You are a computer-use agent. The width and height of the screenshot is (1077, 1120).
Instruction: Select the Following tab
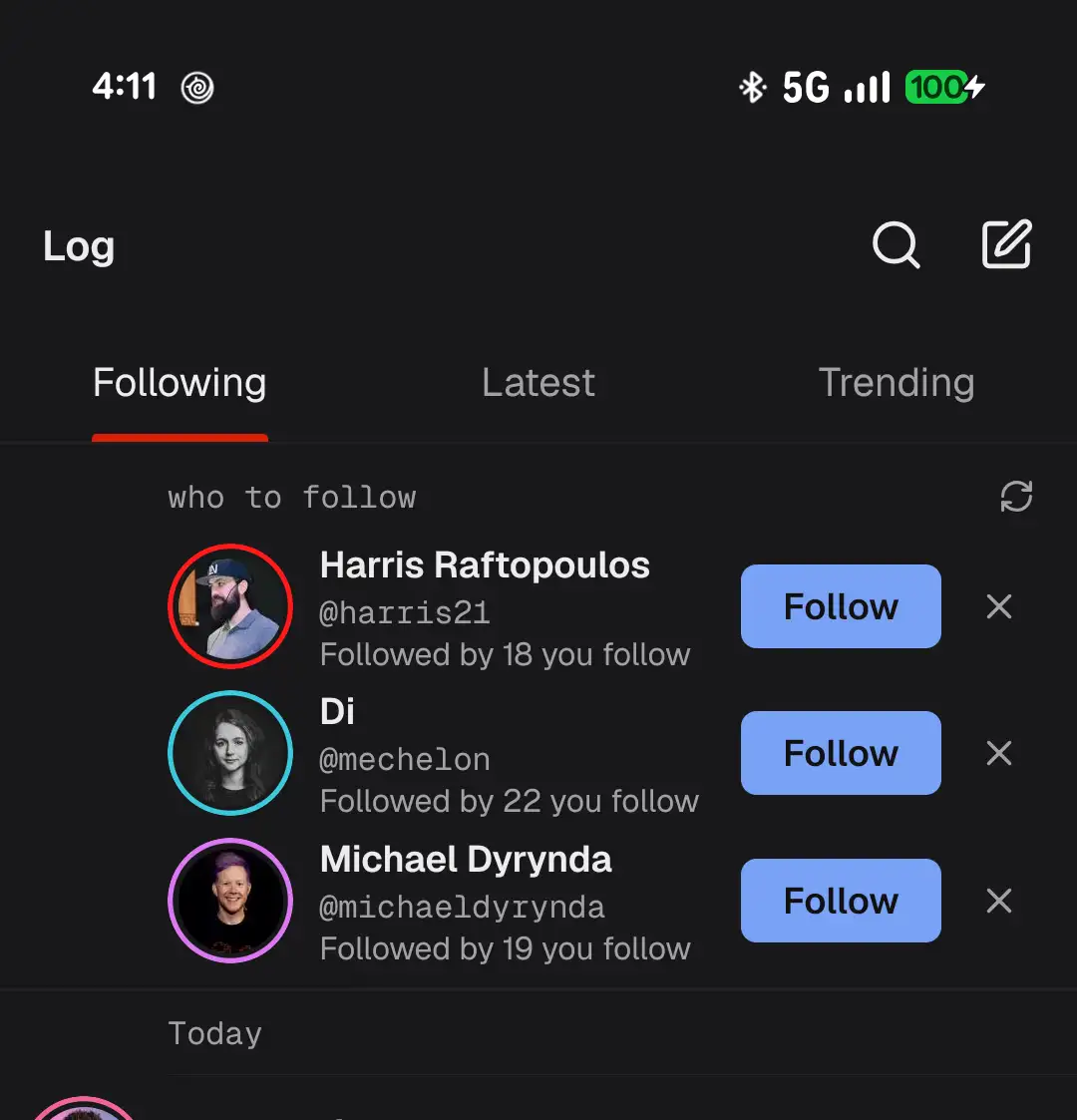click(179, 383)
